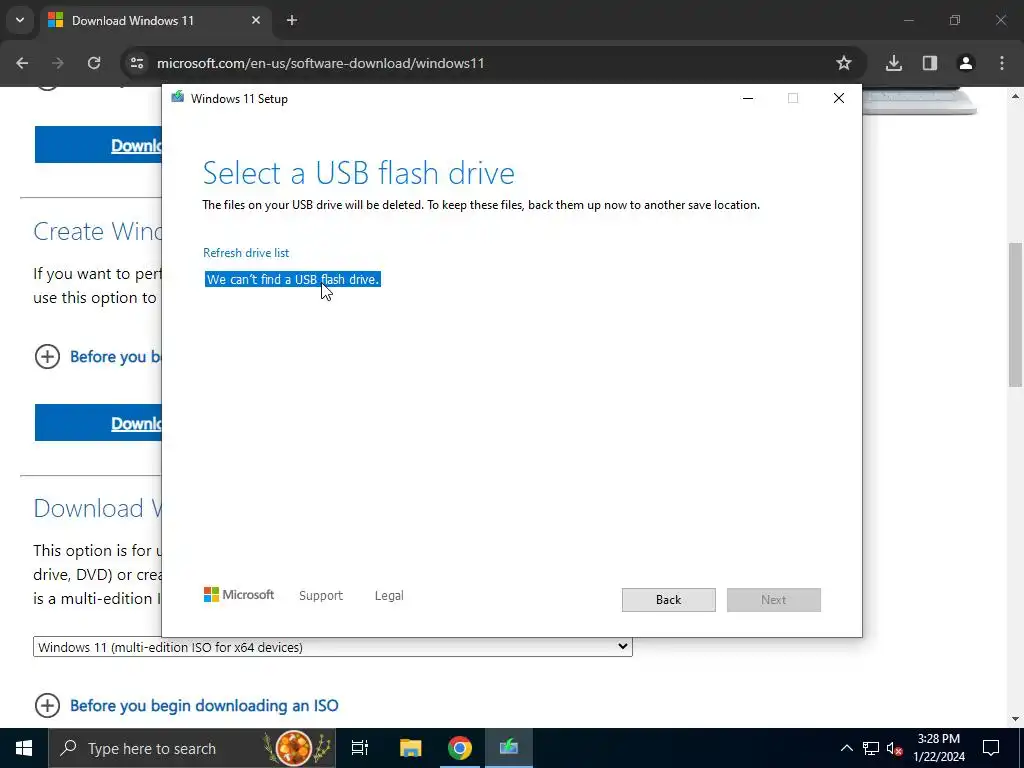
Task: Click the Microsoft logo in Setup
Action: [x=239, y=595]
